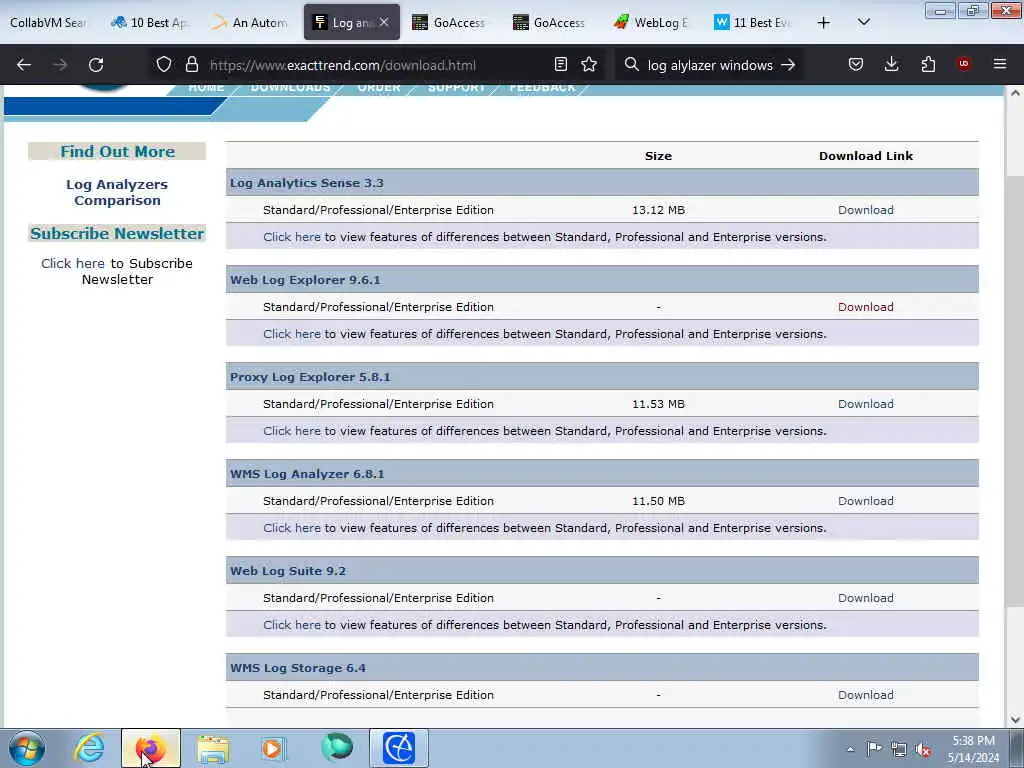Image resolution: width=1024 pixels, height=768 pixels.
Task: Open the Pocket save icon
Action: [856, 65]
